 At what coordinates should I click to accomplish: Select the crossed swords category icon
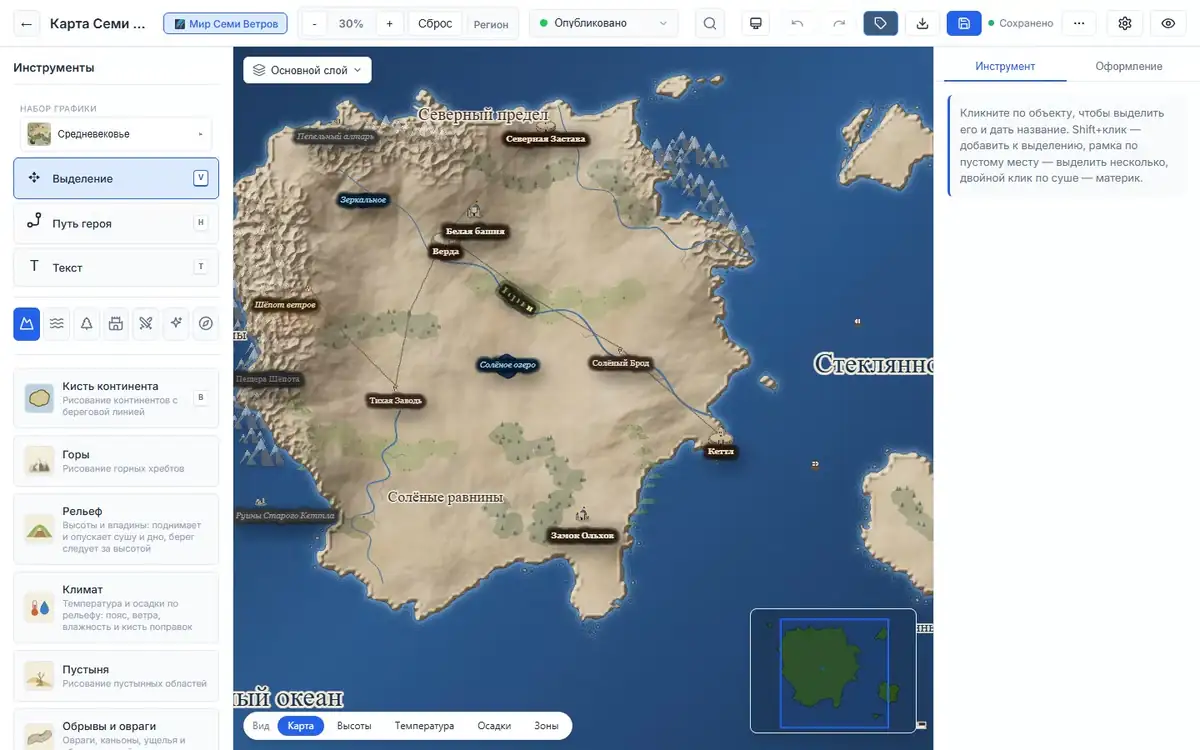pos(146,323)
